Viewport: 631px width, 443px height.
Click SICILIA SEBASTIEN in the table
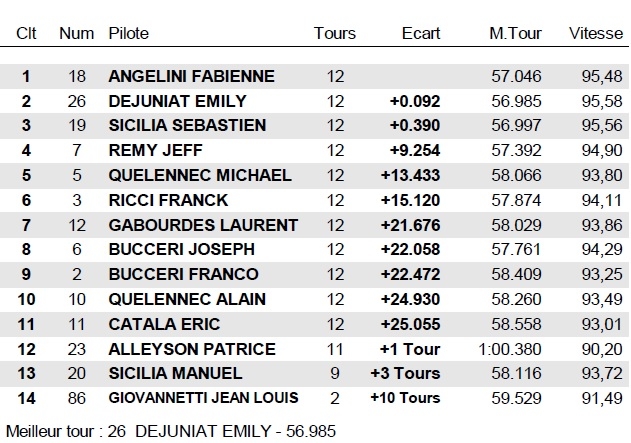187,126
